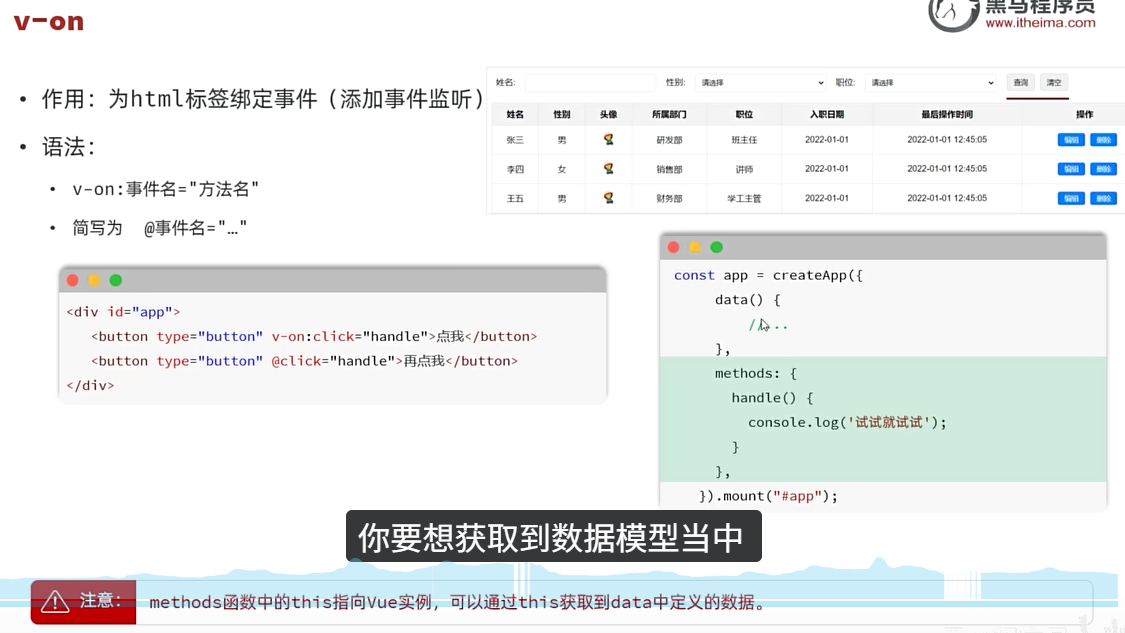Click the avatar image in 王五 row
This screenshot has width=1125, height=633.
click(x=608, y=197)
